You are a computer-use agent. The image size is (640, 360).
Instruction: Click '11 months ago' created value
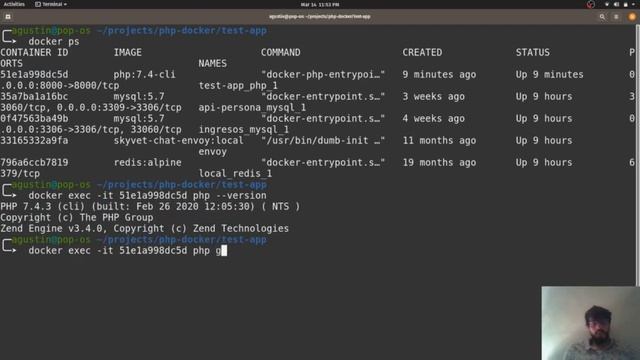[439, 140]
